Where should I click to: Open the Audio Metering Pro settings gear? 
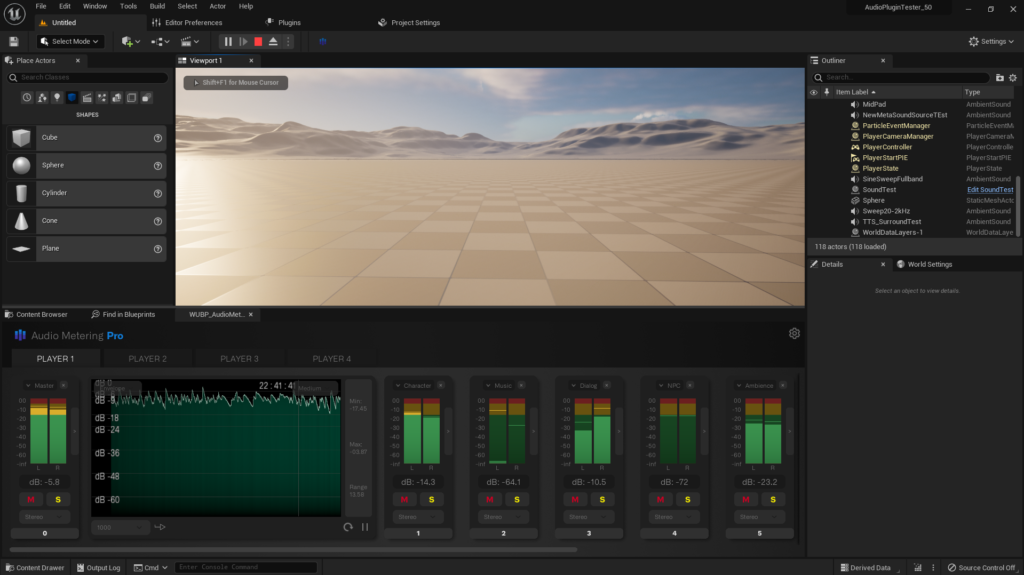(794, 333)
